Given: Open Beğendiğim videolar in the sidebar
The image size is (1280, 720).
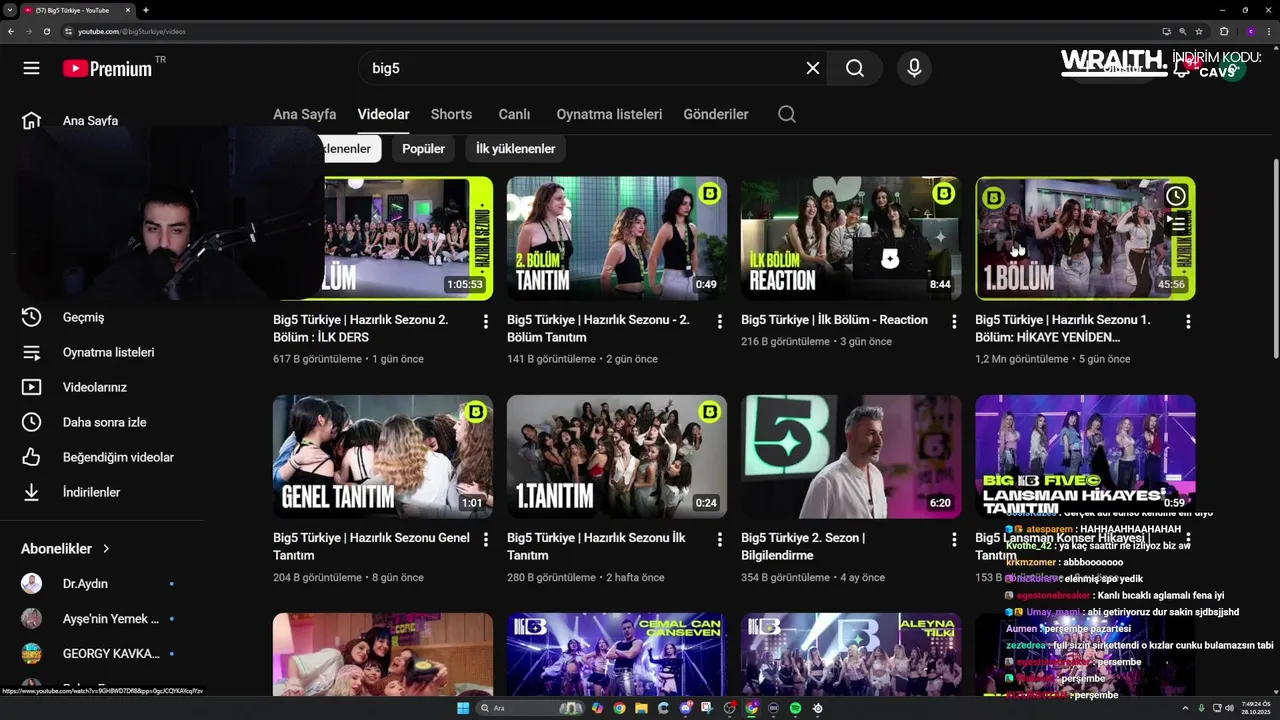Looking at the screenshot, I should pyautogui.click(x=118, y=457).
